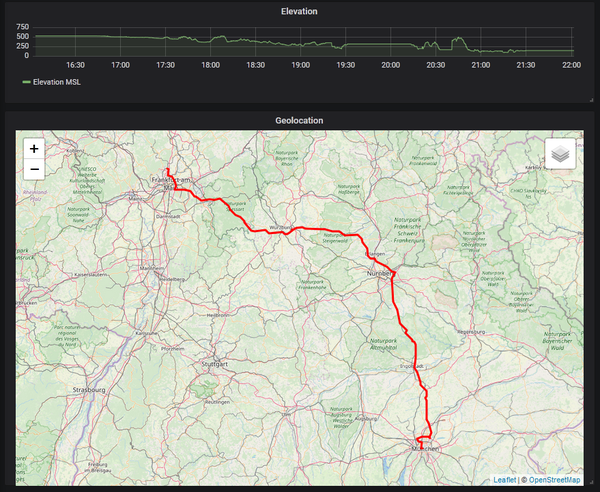The image size is (600, 492).
Task: Click the green Elevation MSL color swatch
Action: tap(26, 82)
